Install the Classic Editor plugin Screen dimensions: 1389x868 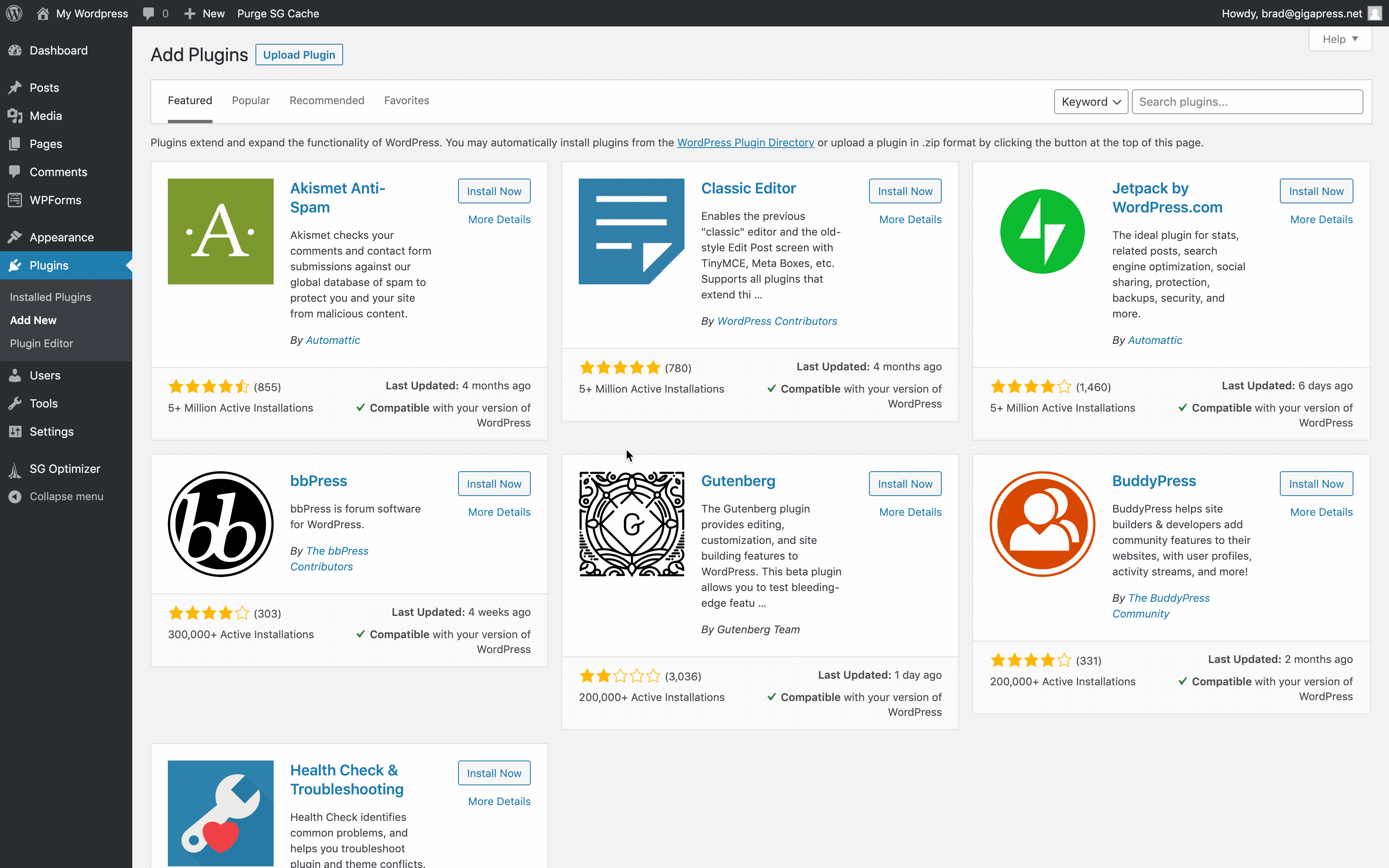905,191
